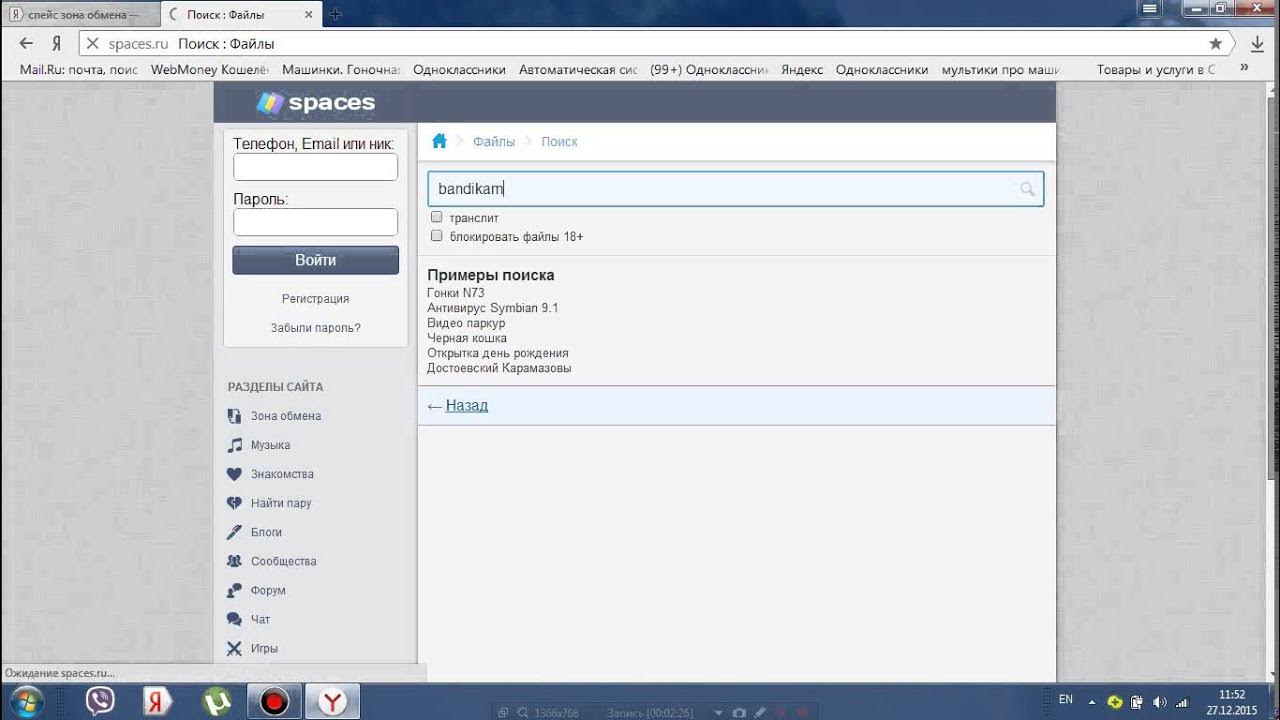1280x720 pixels.
Task: Open Машинки. Гоночна bookmark
Action: click(341, 69)
